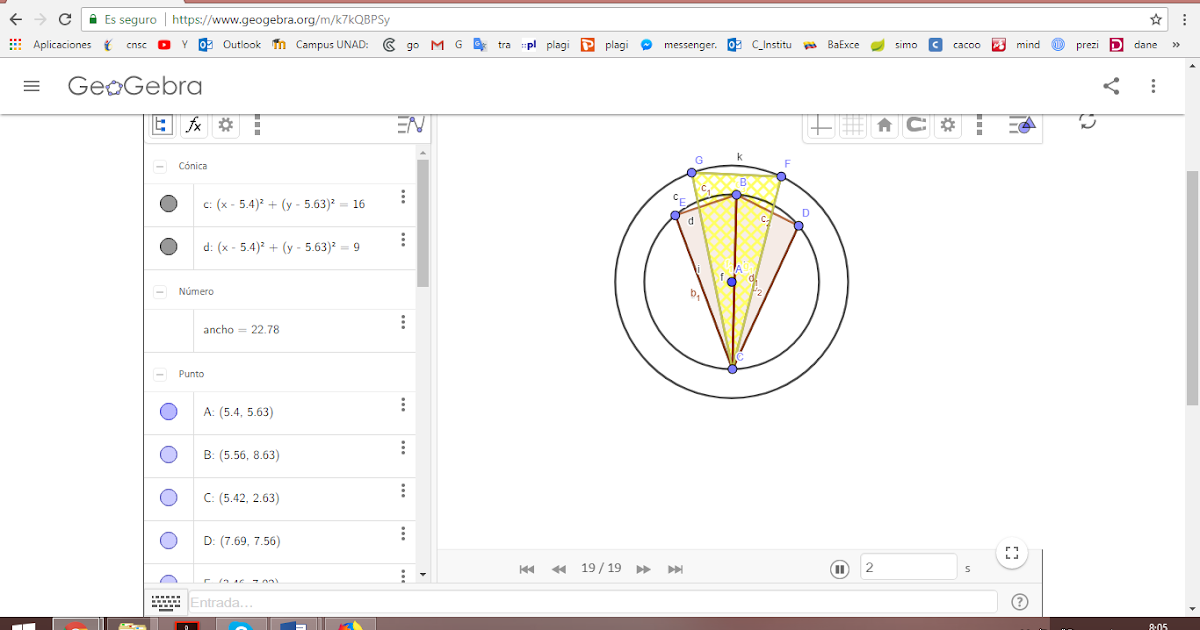Show point A using its visibility toggle
1200x630 pixels.
168,411
